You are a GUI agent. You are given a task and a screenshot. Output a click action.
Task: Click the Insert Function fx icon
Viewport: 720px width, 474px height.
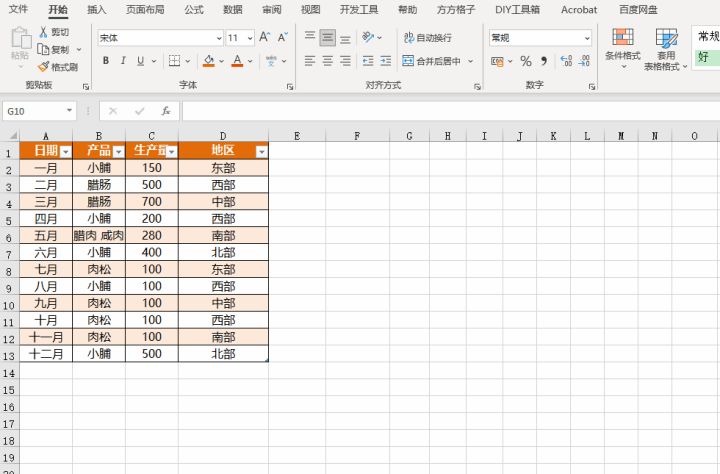click(166, 111)
